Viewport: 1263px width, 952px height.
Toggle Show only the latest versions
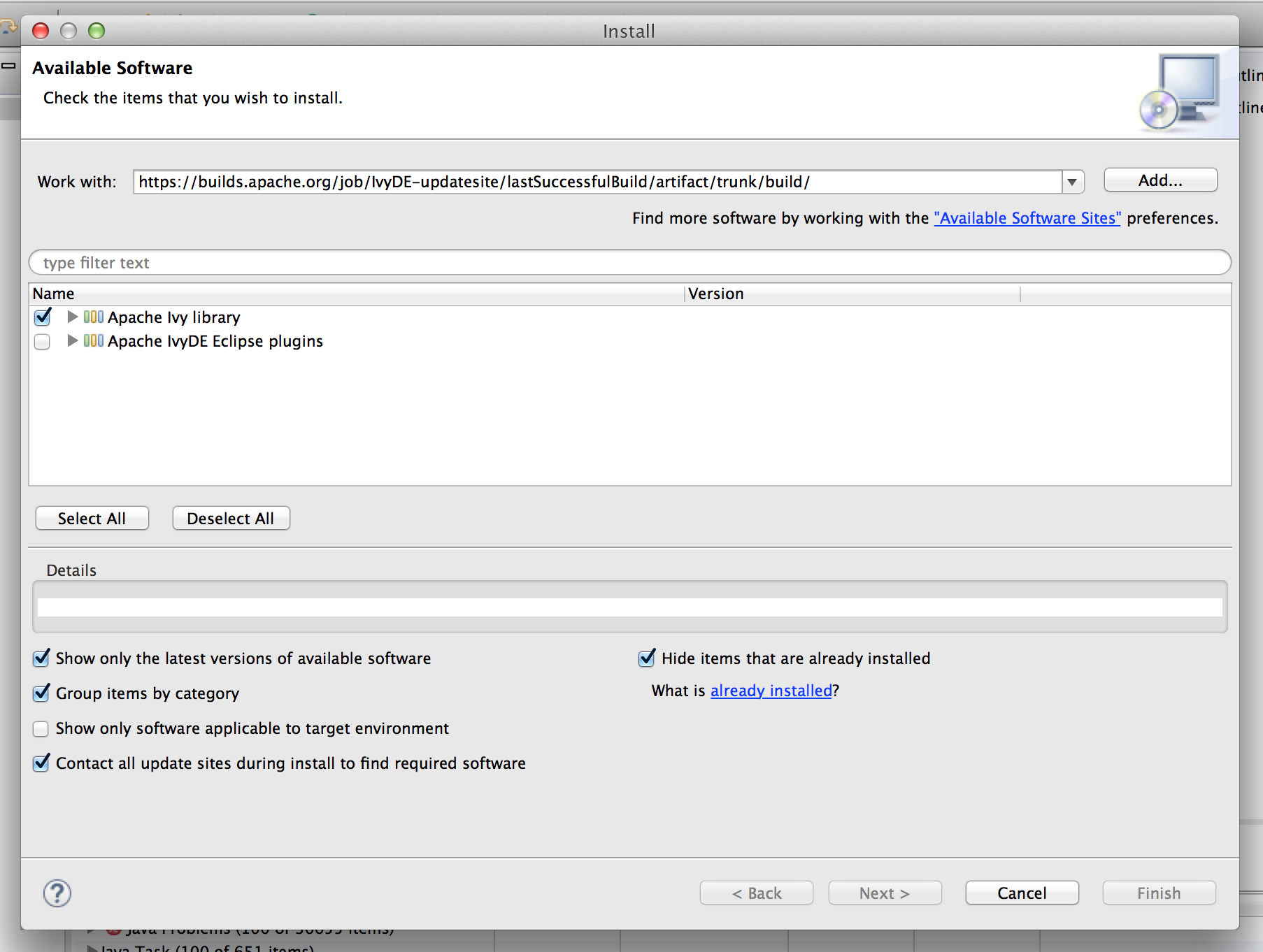41,658
